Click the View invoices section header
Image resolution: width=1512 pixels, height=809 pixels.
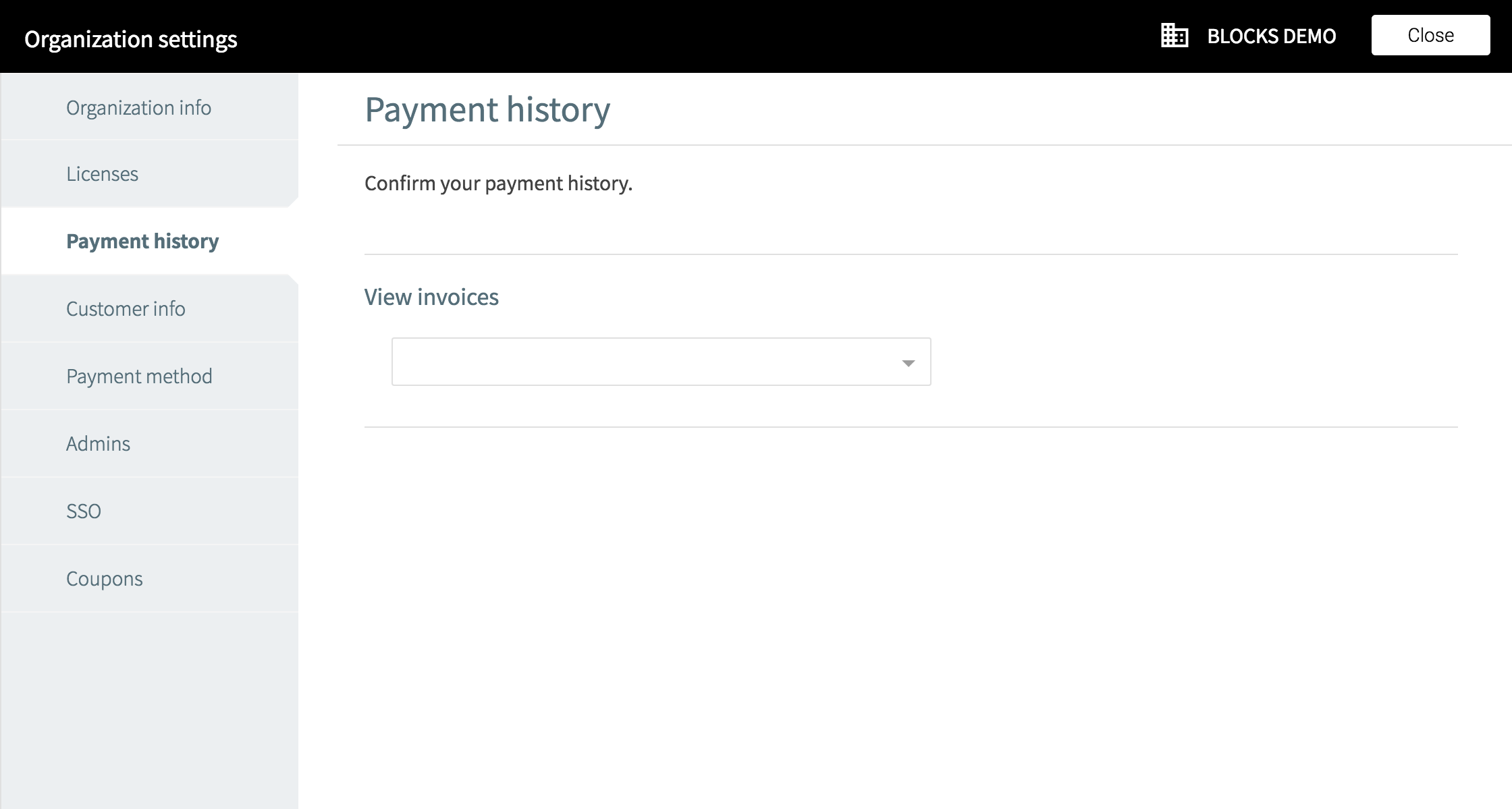[432, 296]
